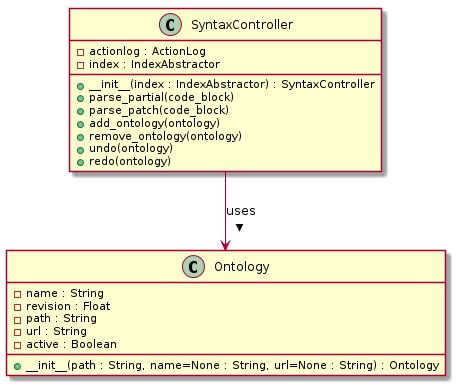Select the redo(ontology) method

(x=130, y=162)
